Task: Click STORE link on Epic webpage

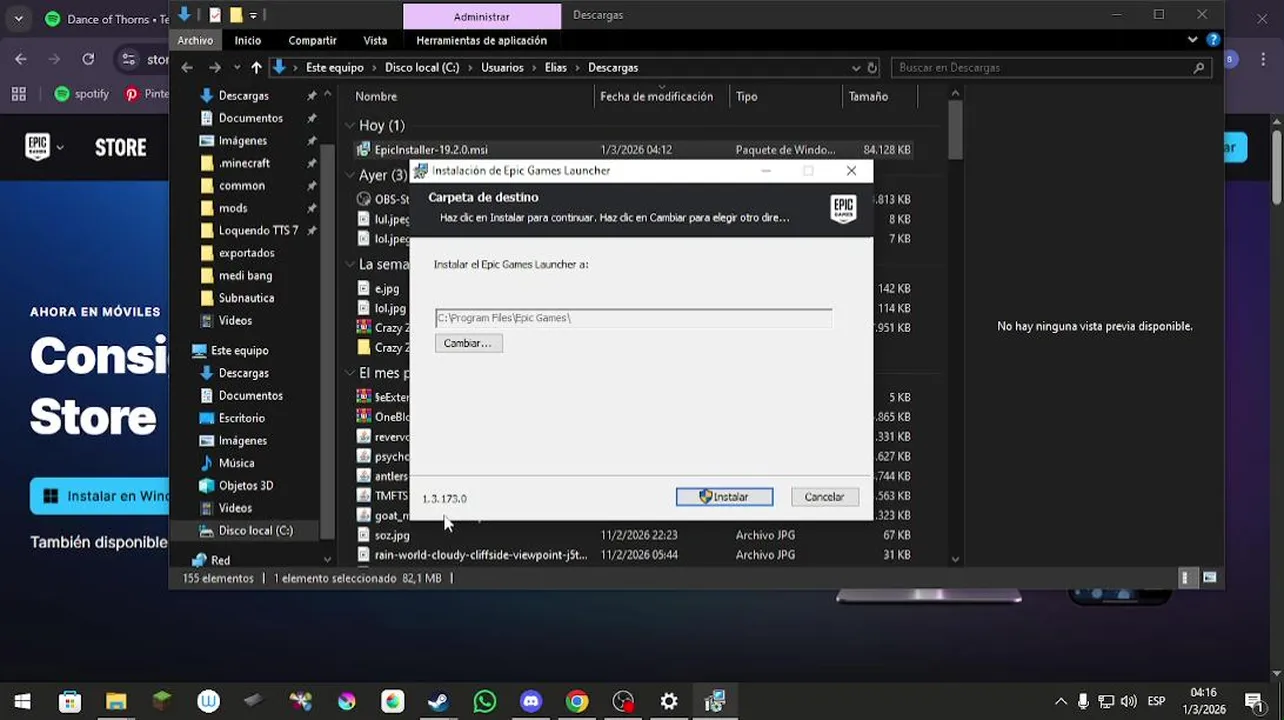Action: pyautogui.click(x=120, y=147)
